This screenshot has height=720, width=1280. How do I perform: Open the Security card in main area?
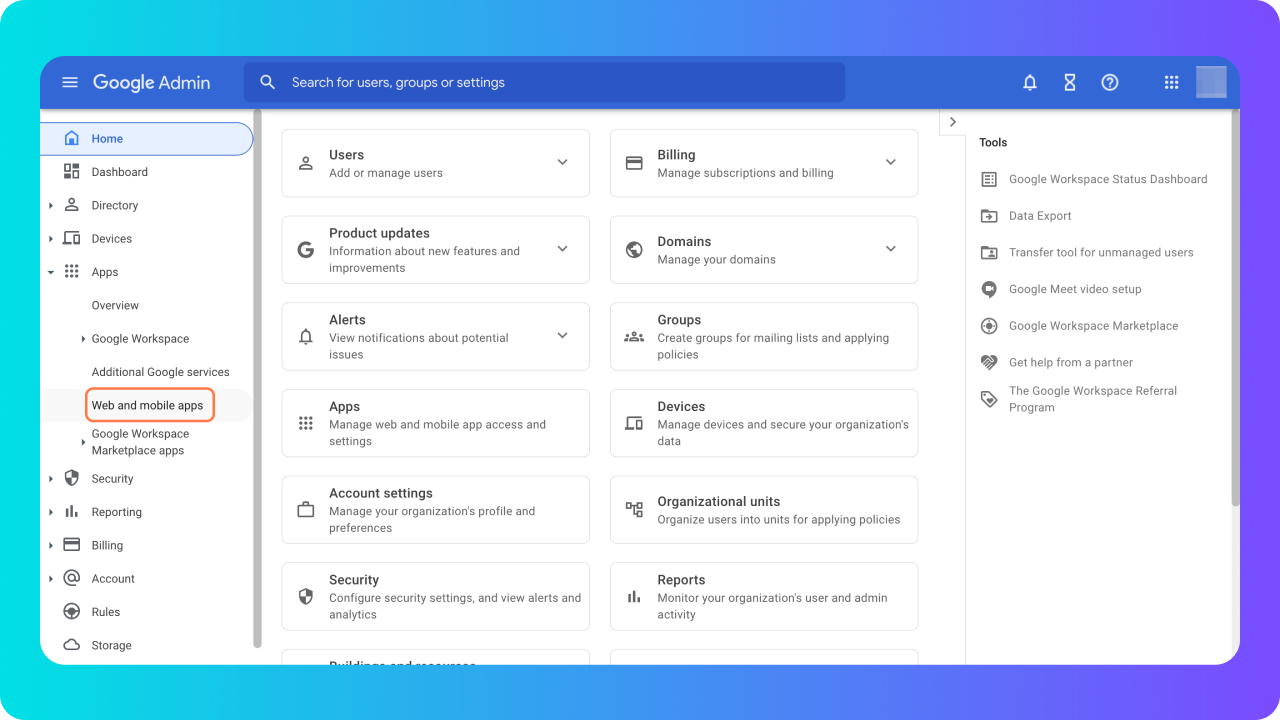click(436, 597)
